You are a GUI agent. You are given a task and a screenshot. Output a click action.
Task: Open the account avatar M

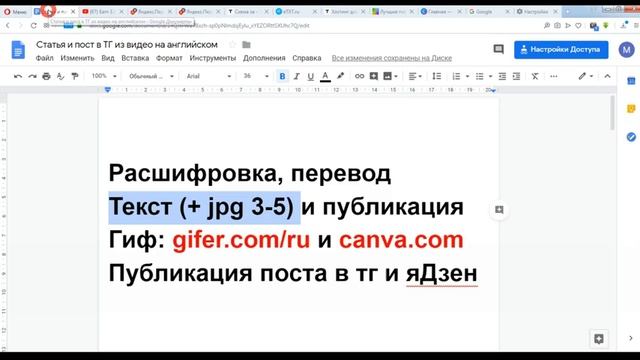click(x=626, y=50)
